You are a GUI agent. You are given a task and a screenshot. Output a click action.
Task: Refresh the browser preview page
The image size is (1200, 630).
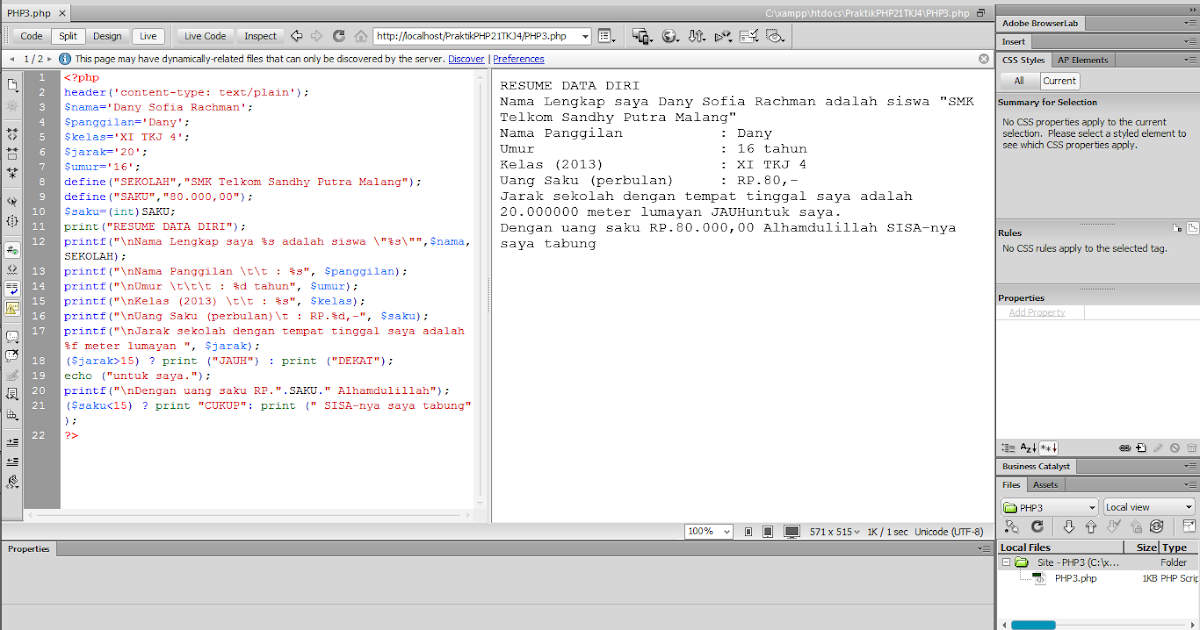[x=336, y=36]
